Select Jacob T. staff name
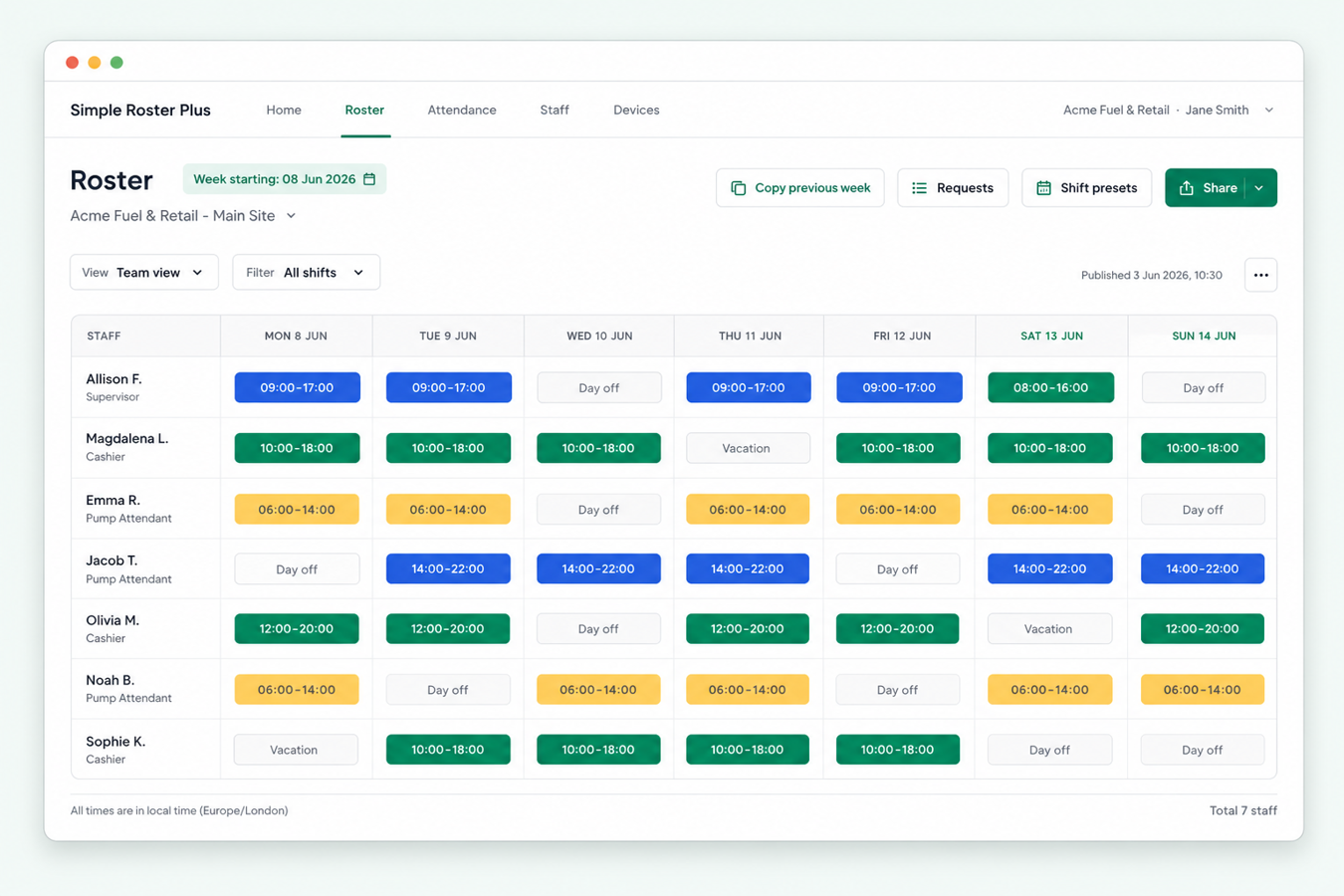1344x896 pixels. [112, 560]
